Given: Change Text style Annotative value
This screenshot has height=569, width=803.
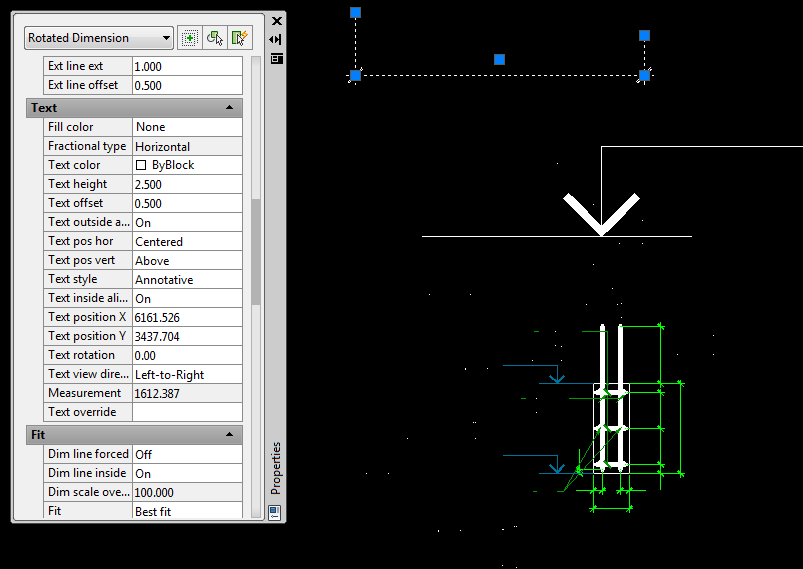Looking at the screenshot, I should (x=187, y=279).
